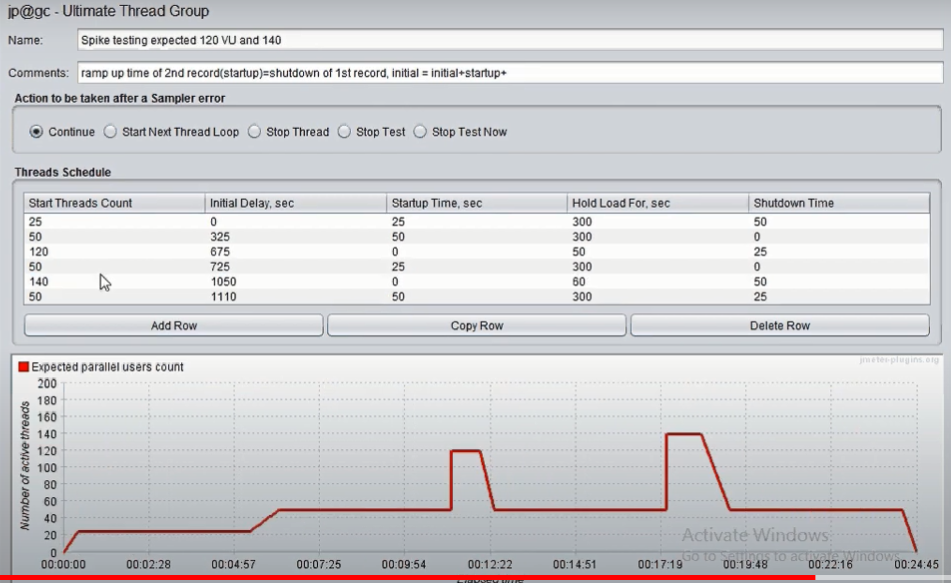Click the Initial Delay, sec column header

tap(295, 203)
